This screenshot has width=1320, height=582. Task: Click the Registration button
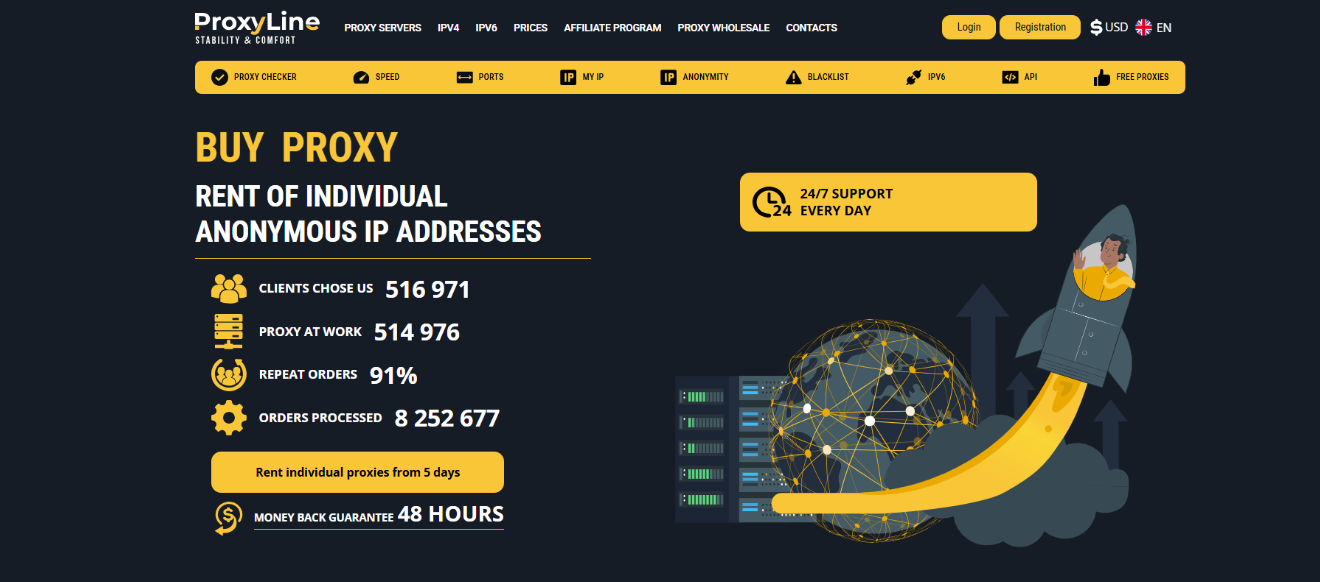click(1040, 27)
